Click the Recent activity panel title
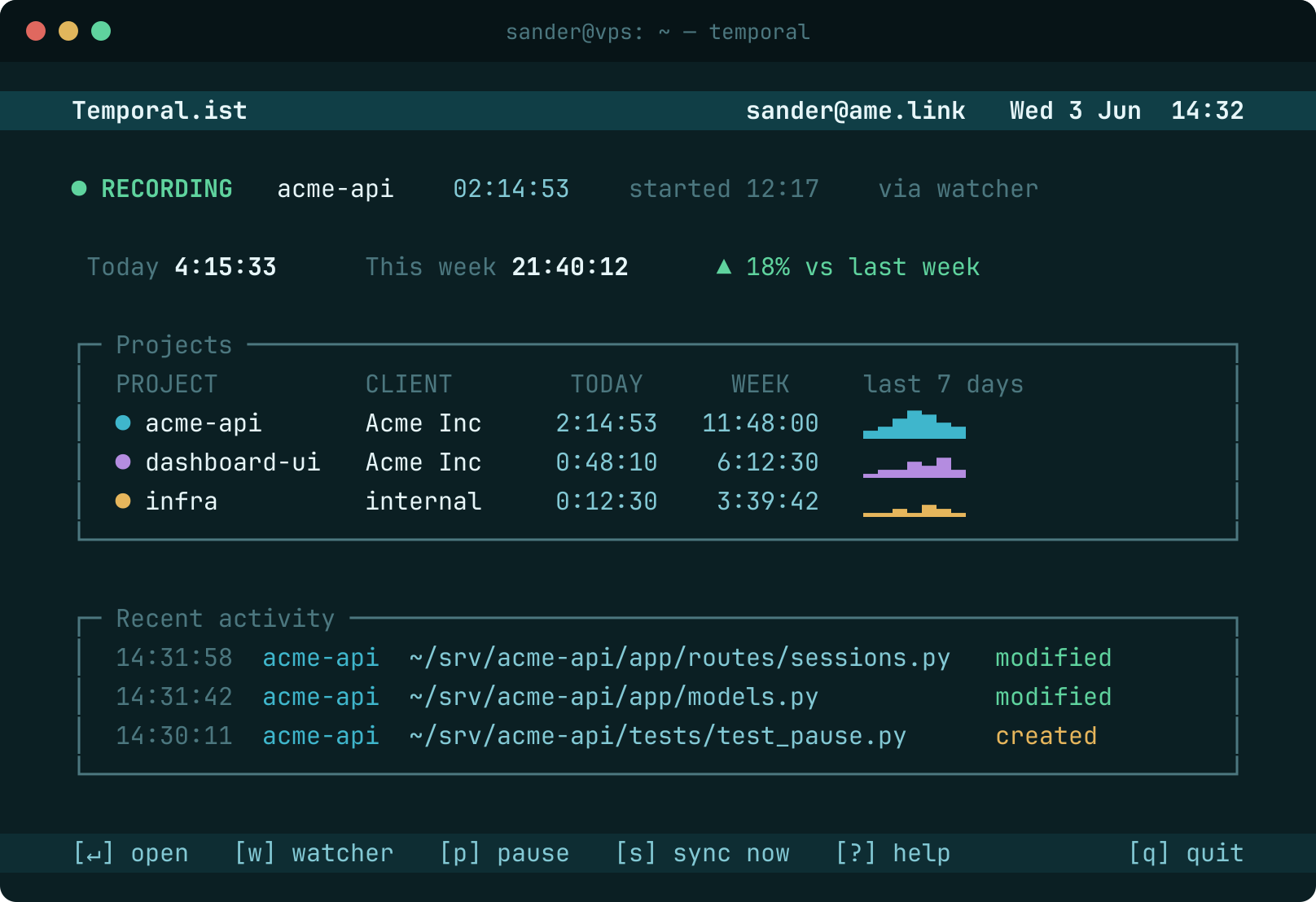The height and width of the screenshot is (902, 1316). 226,619
